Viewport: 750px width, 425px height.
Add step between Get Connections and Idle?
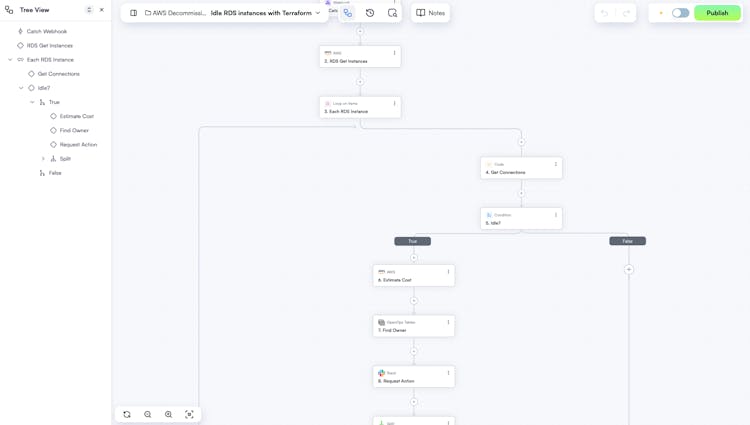tap(521, 194)
